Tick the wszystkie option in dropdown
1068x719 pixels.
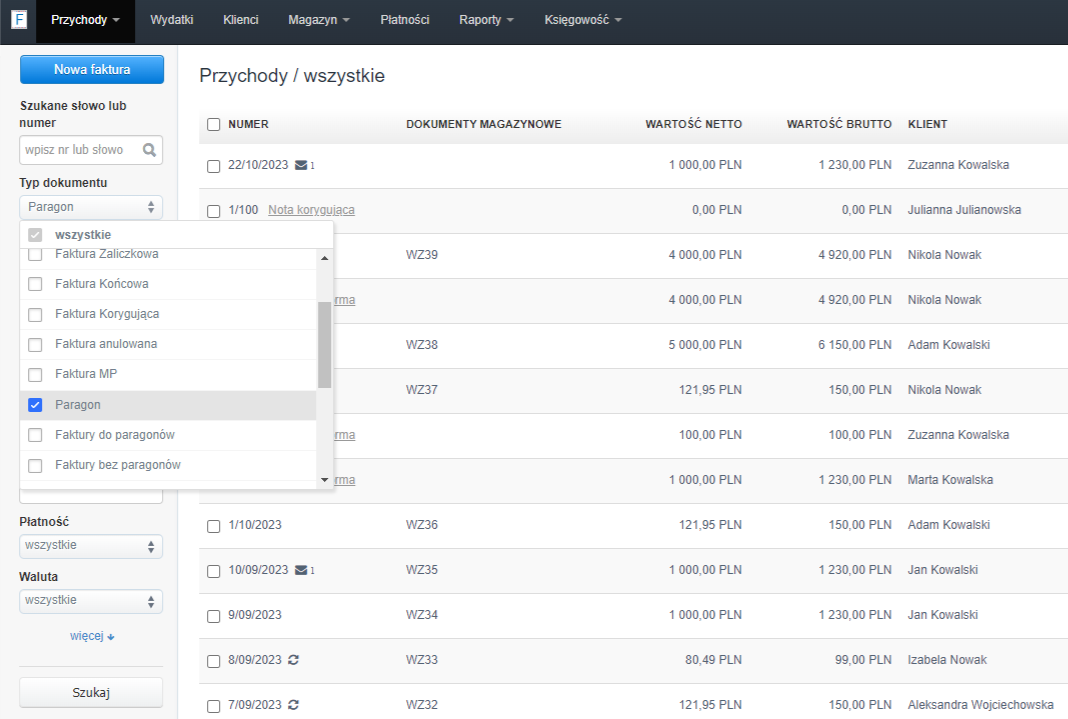coord(35,235)
